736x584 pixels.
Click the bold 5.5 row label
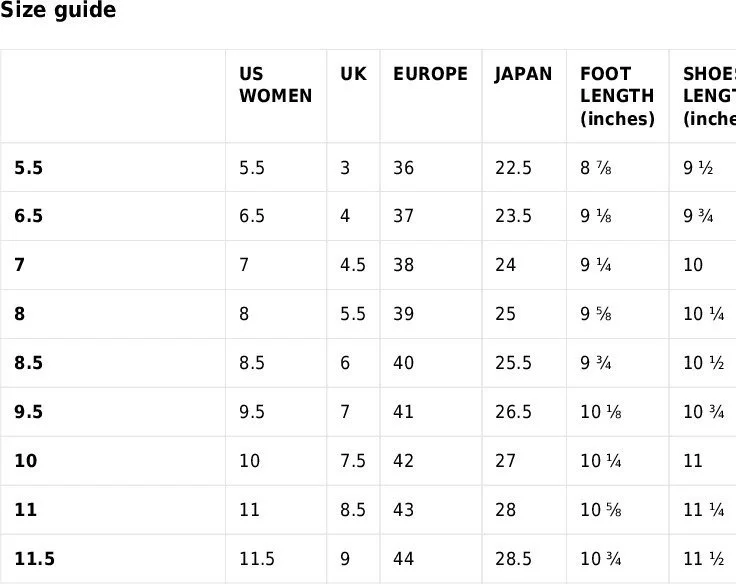tap(29, 168)
